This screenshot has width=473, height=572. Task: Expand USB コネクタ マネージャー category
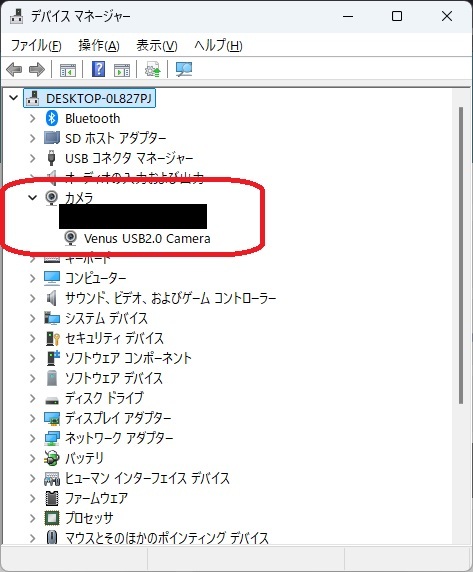click(x=32, y=158)
